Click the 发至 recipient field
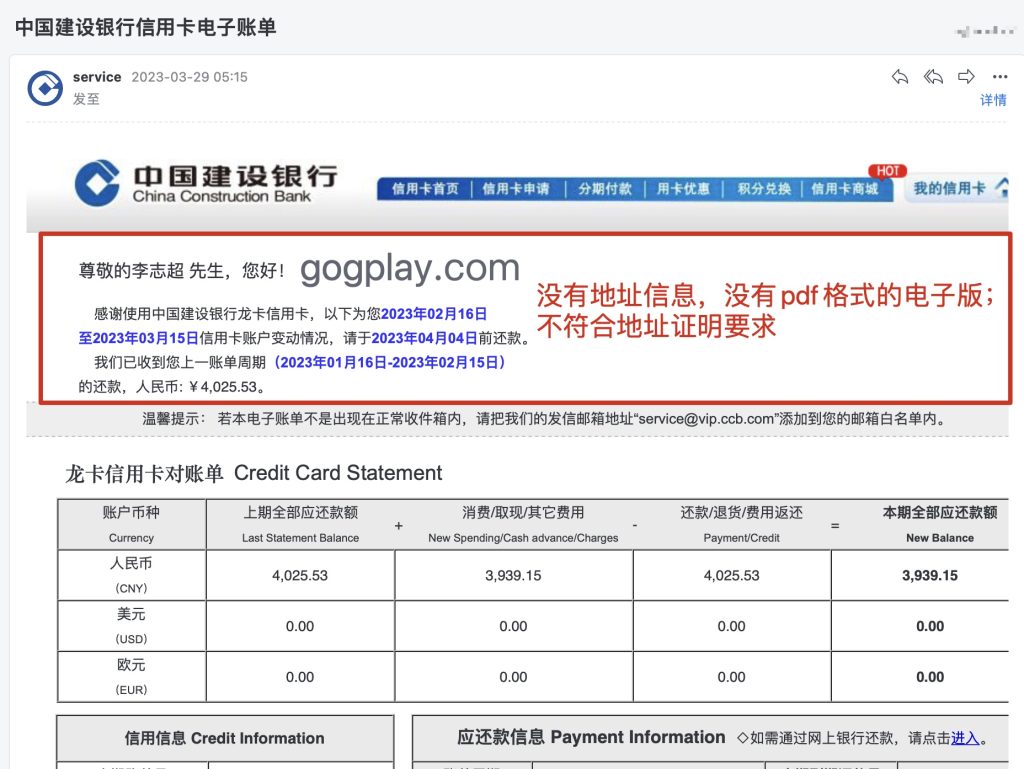 click(86, 99)
